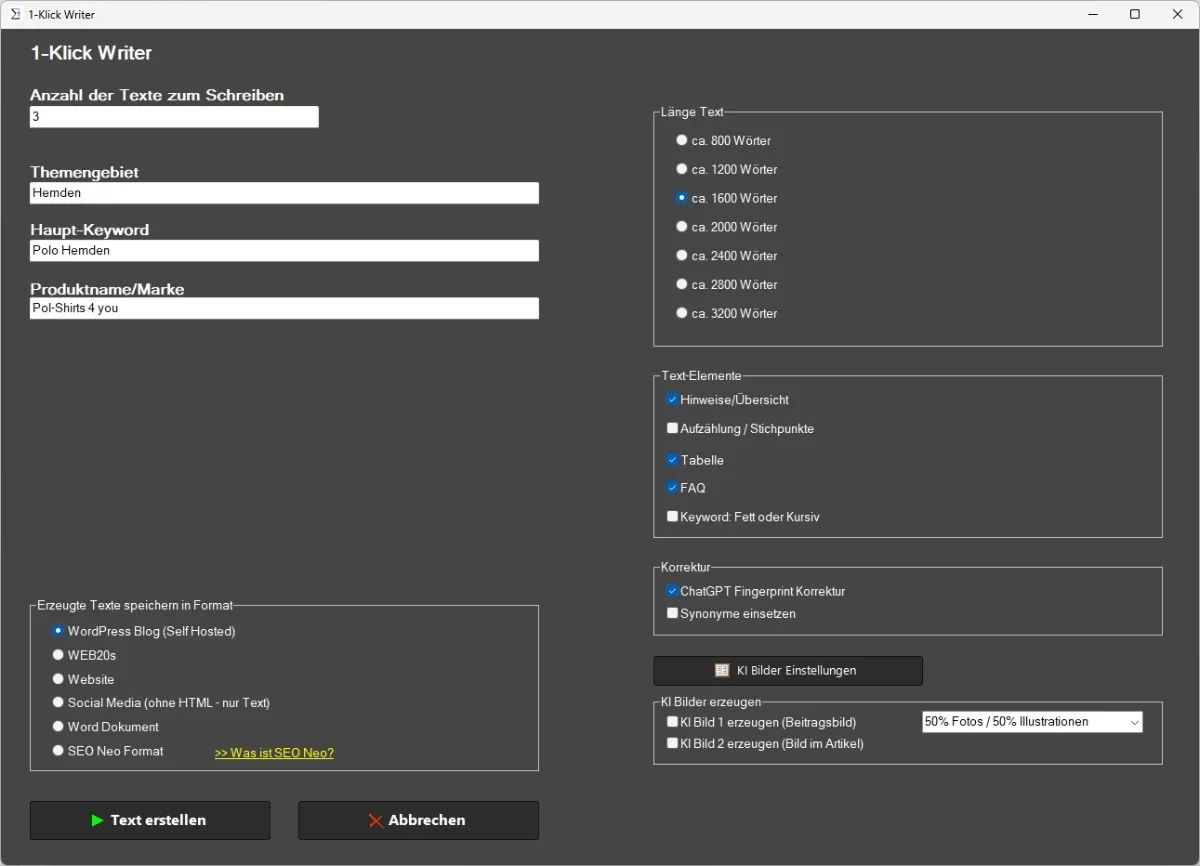Open the Was ist SEO Neo? link
This screenshot has height=866, width=1200.
click(274, 753)
